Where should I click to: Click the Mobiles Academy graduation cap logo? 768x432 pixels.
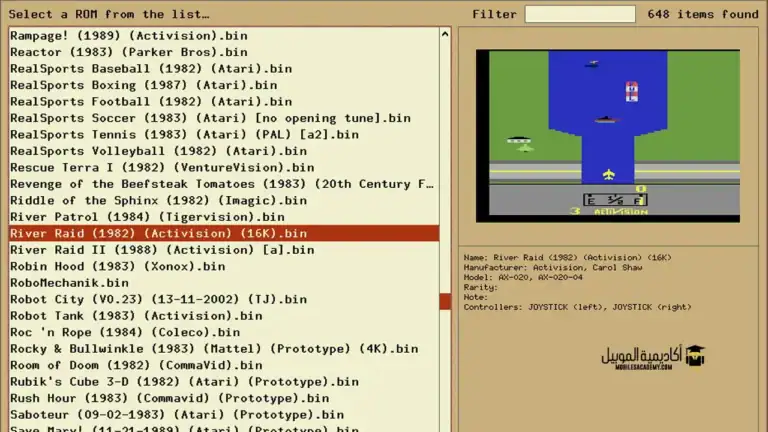[694, 355]
